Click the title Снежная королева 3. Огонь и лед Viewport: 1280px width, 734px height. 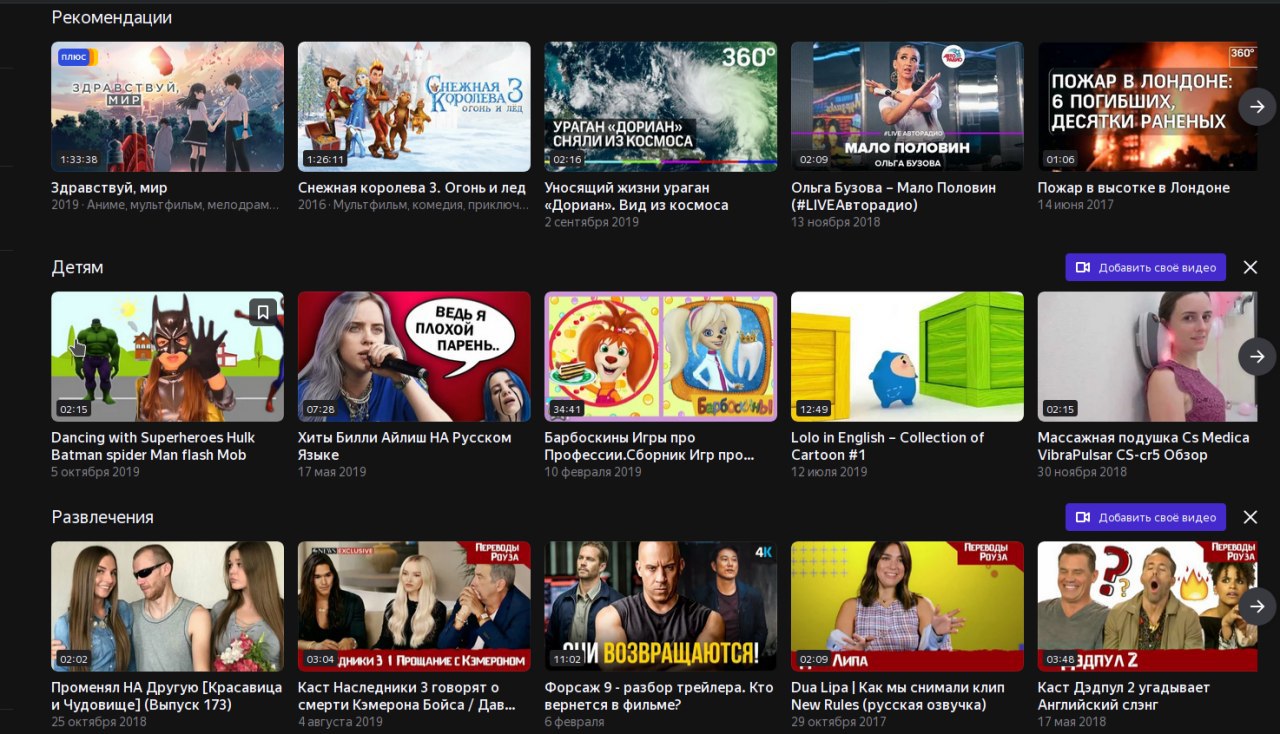pos(411,187)
